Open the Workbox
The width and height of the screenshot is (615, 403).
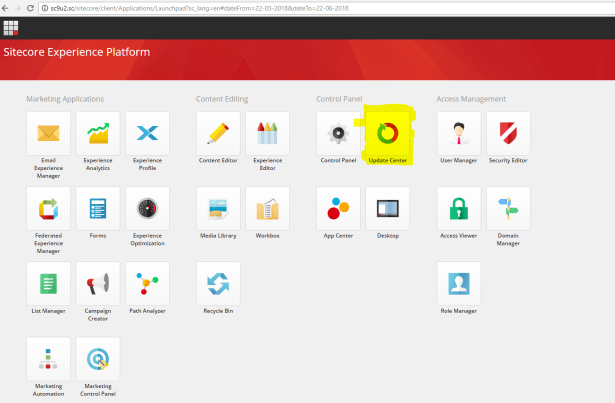[x=267, y=208]
